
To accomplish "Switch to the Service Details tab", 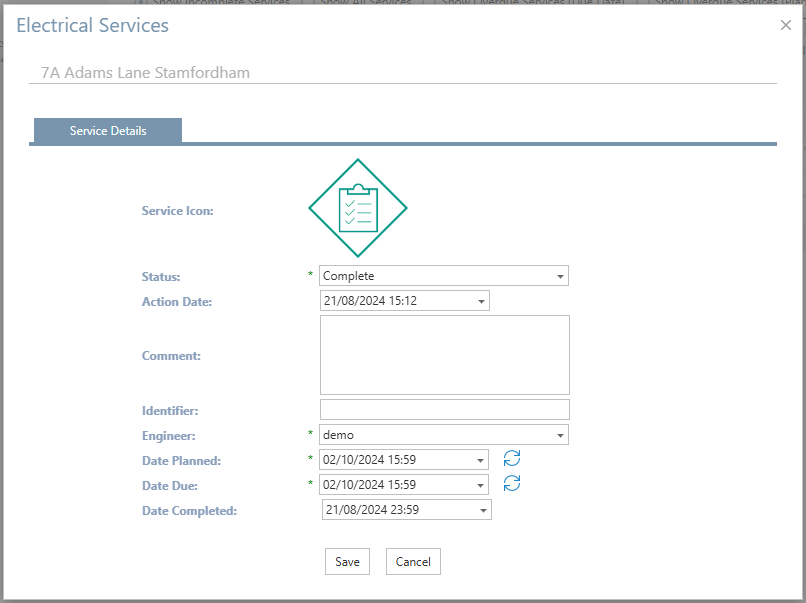I will (108, 131).
